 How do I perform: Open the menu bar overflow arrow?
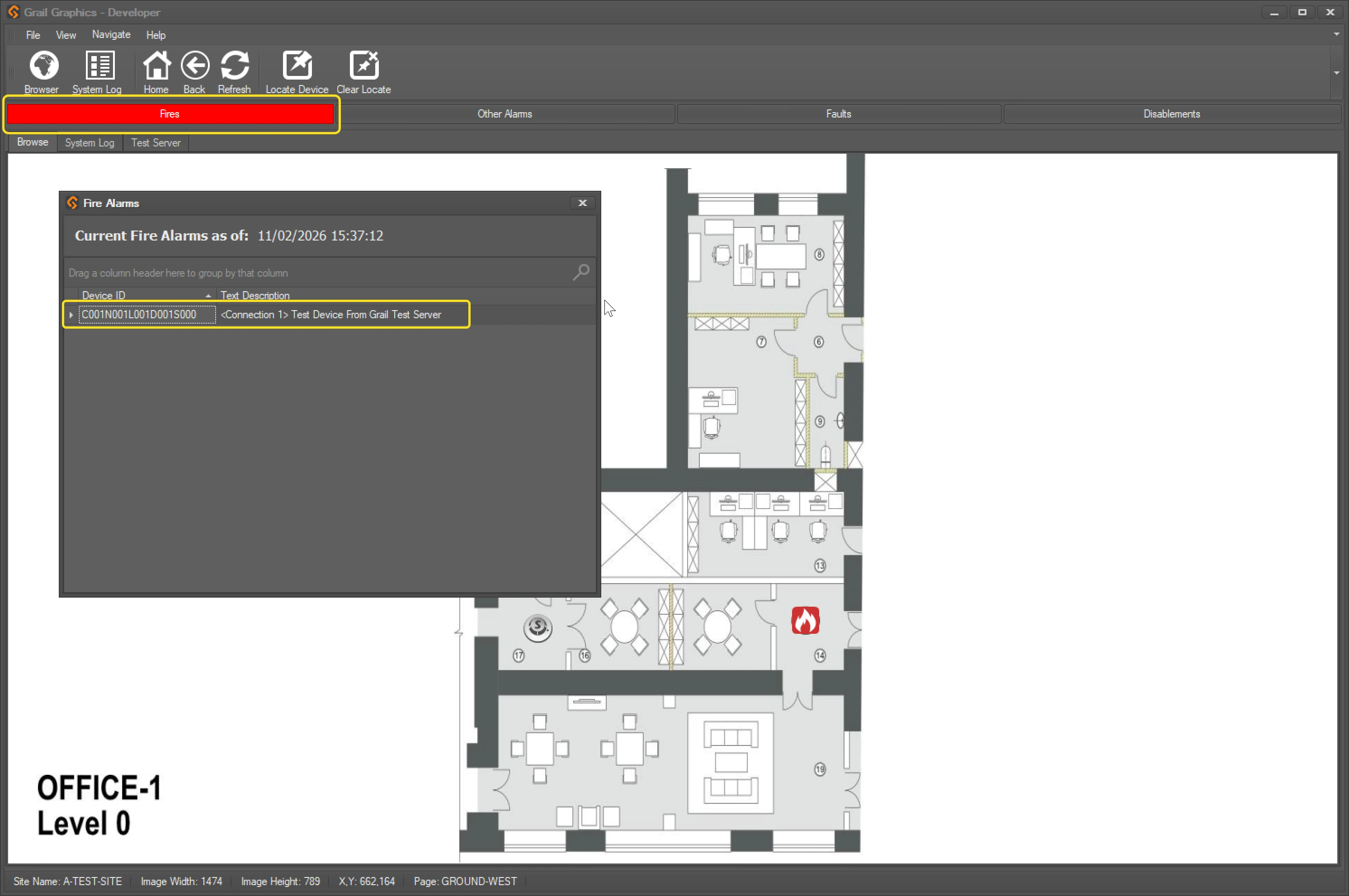point(1336,34)
